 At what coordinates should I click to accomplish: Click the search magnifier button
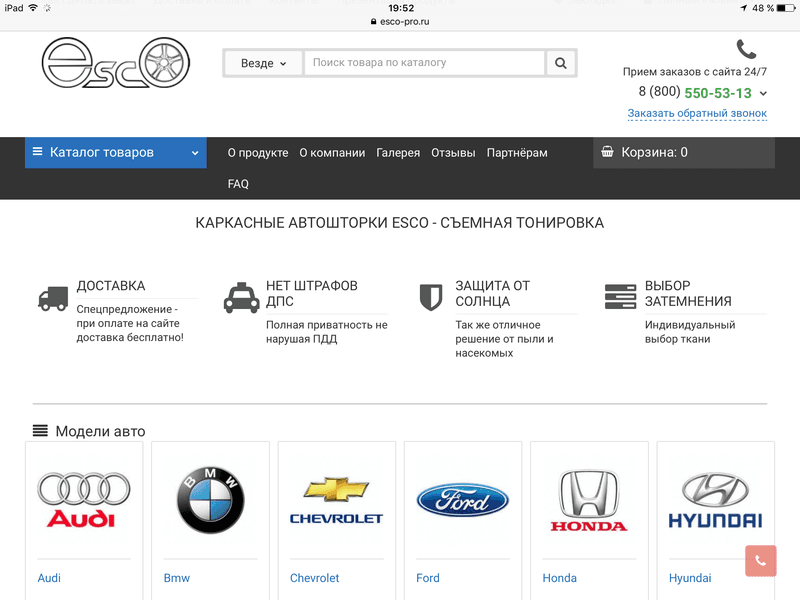[x=561, y=63]
